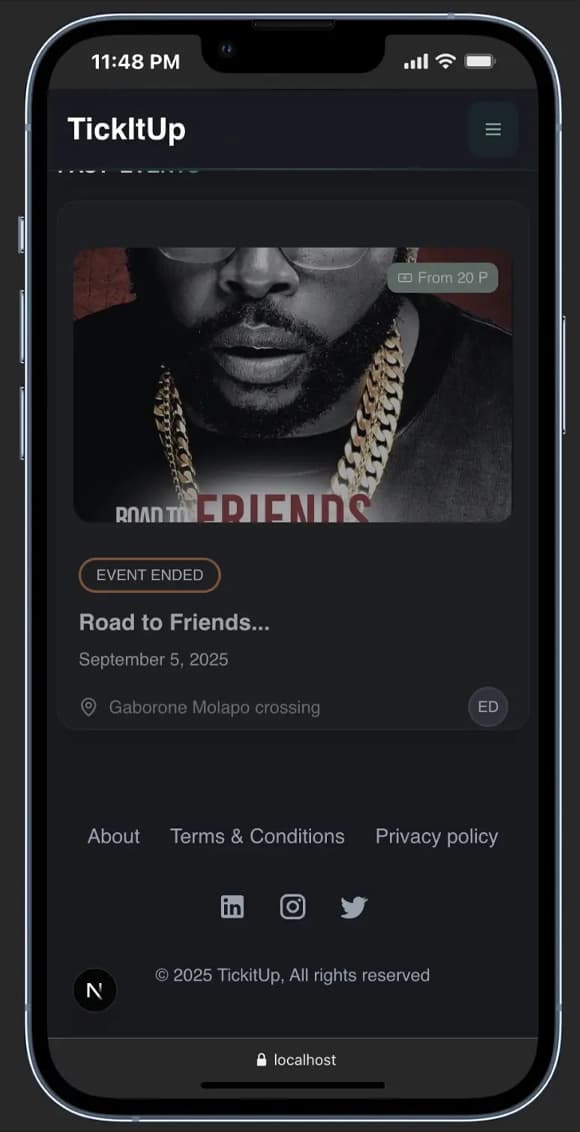The width and height of the screenshot is (580, 1132).
Task: Tap the Wi-Fi status icon
Action: 446,61
